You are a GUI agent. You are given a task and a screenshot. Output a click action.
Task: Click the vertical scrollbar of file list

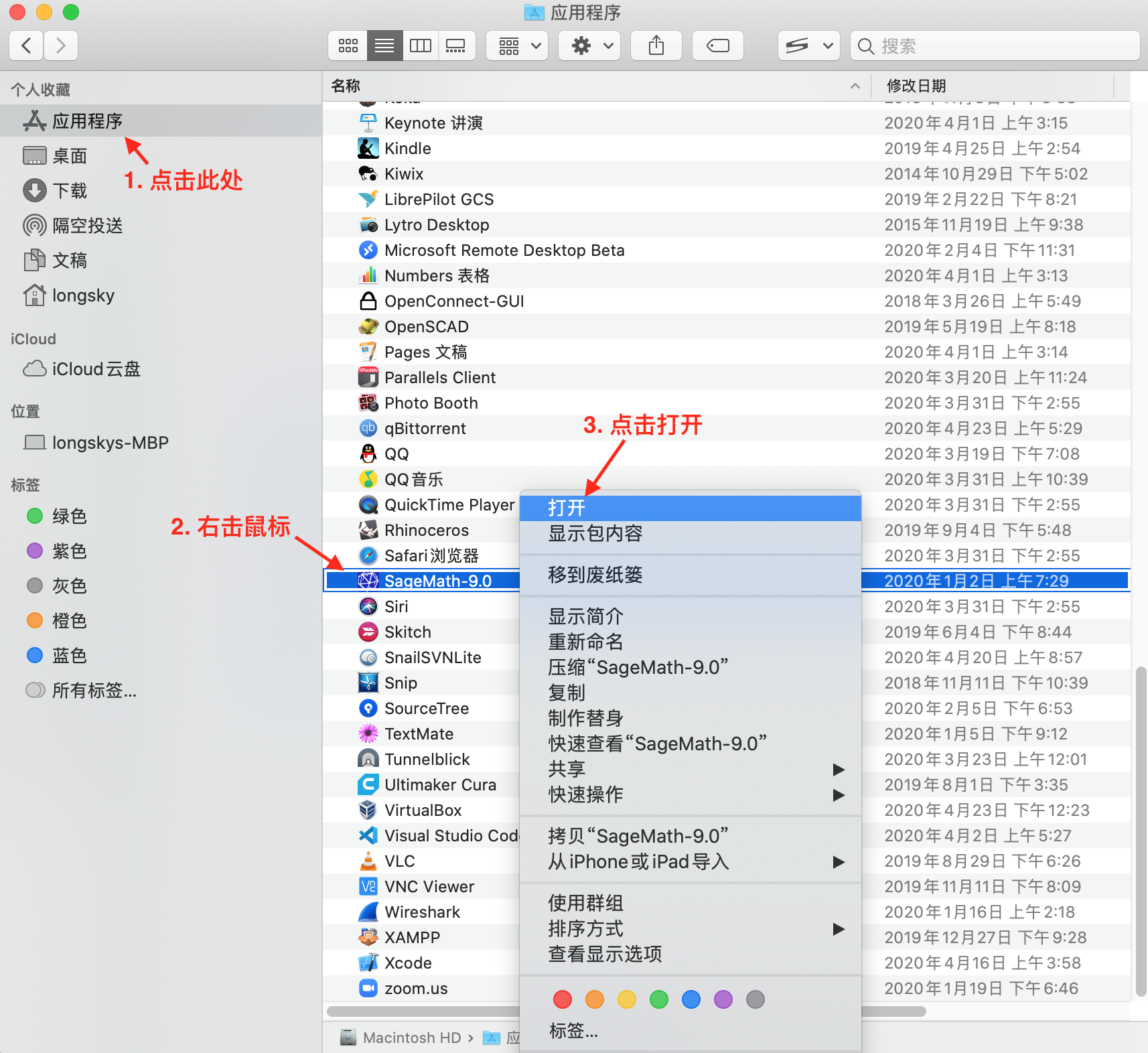(x=1141, y=832)
